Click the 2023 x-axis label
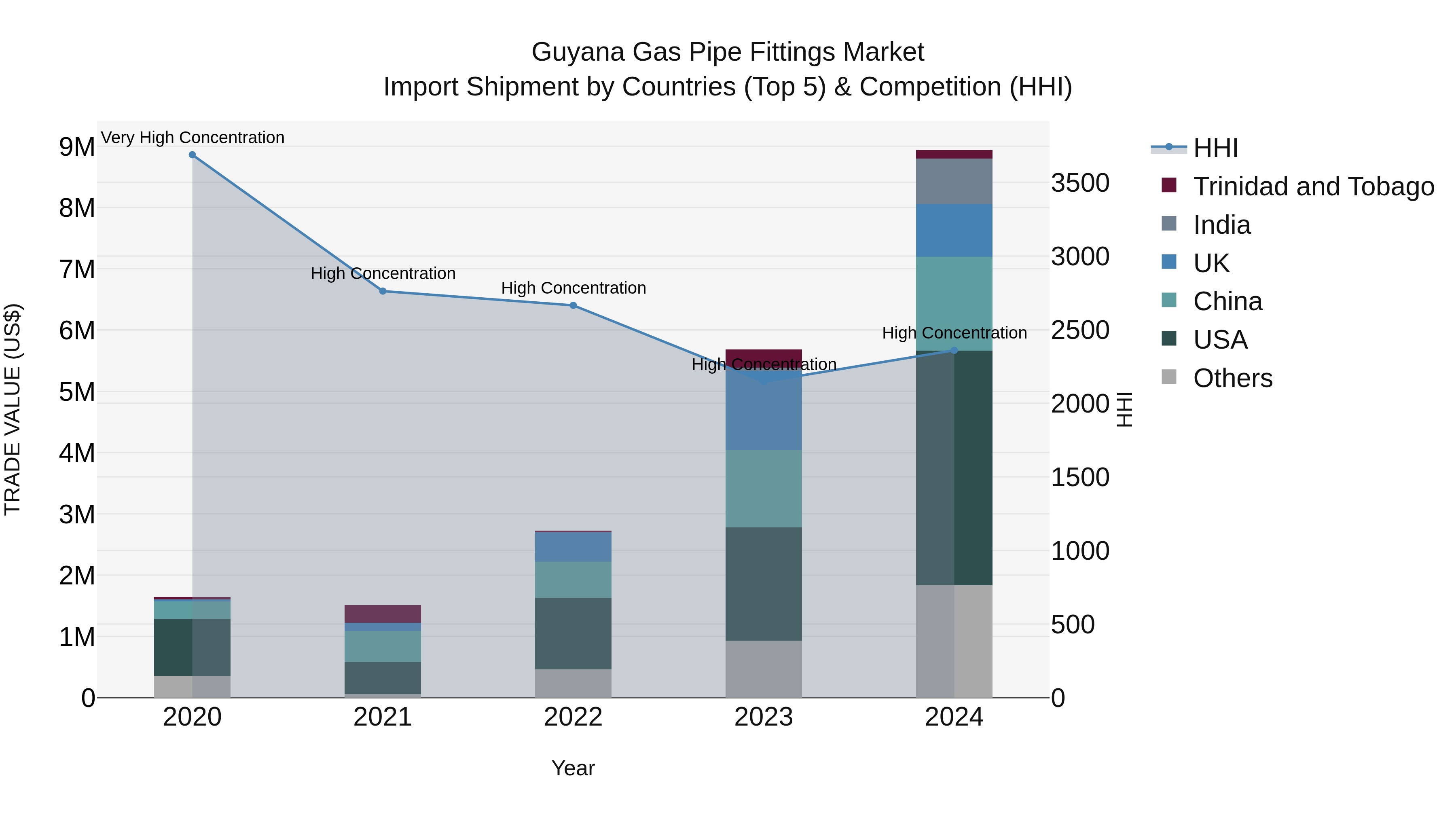Screen dimensions: 1456x819 [x=764, y=717]
